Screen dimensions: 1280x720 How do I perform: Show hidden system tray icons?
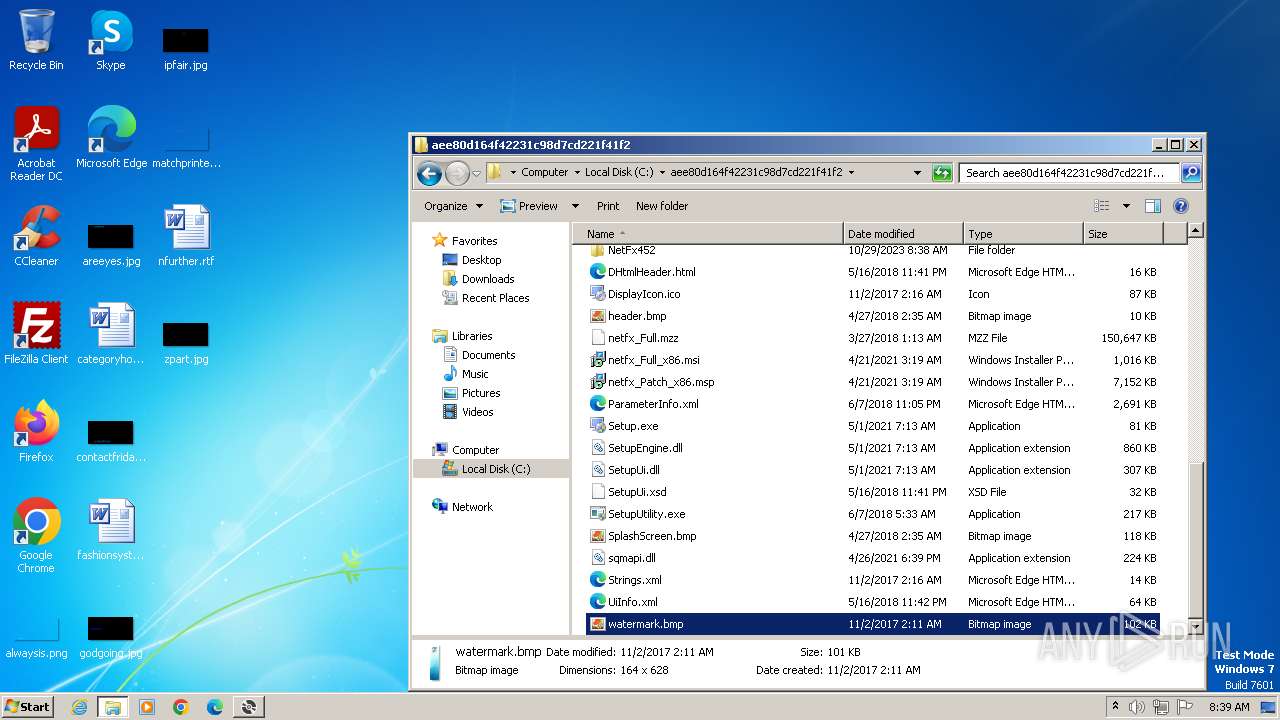1116,707
